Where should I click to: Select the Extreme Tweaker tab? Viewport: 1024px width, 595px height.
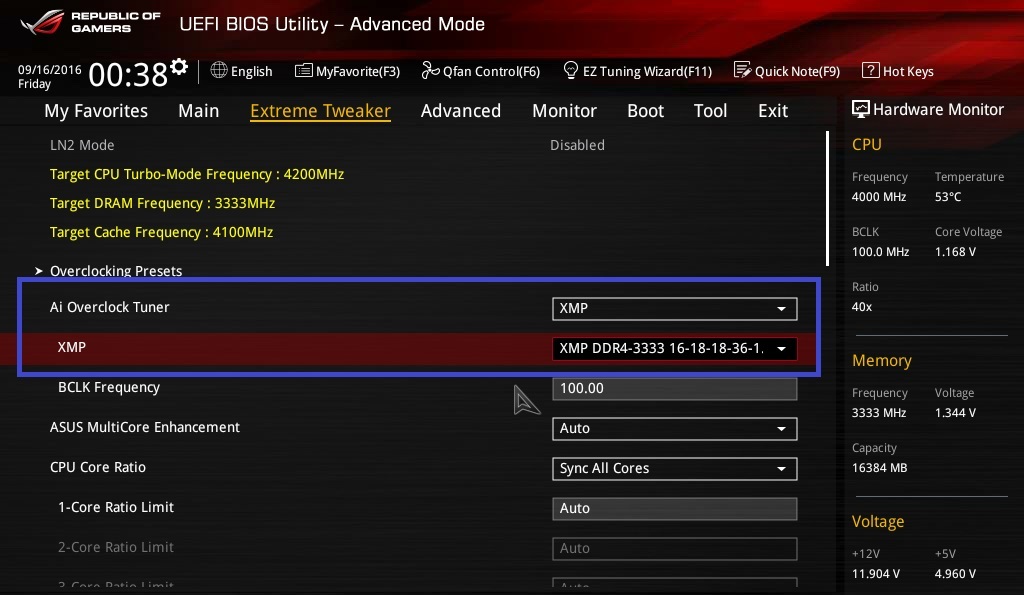(x=321, y=111)
